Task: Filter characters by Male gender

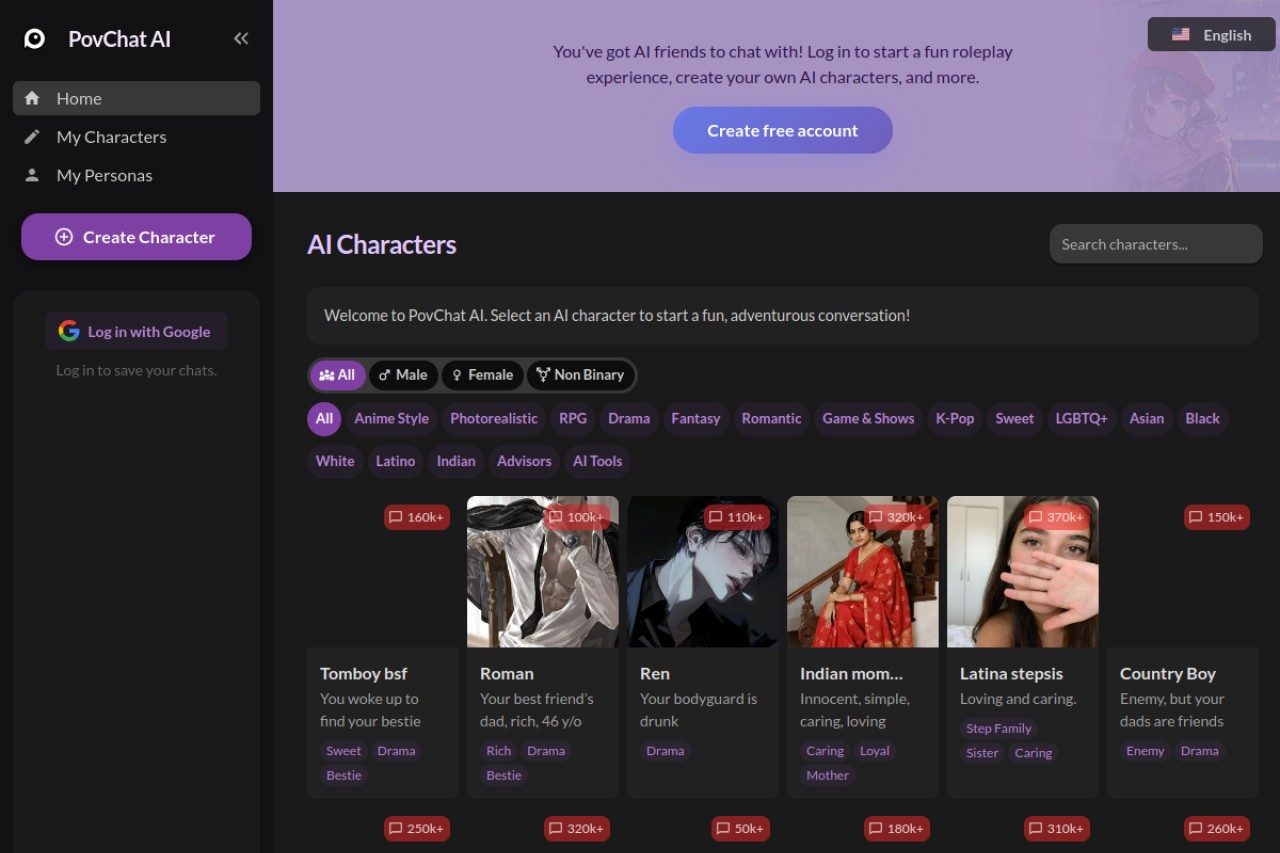Action: [x=403, y=375]
